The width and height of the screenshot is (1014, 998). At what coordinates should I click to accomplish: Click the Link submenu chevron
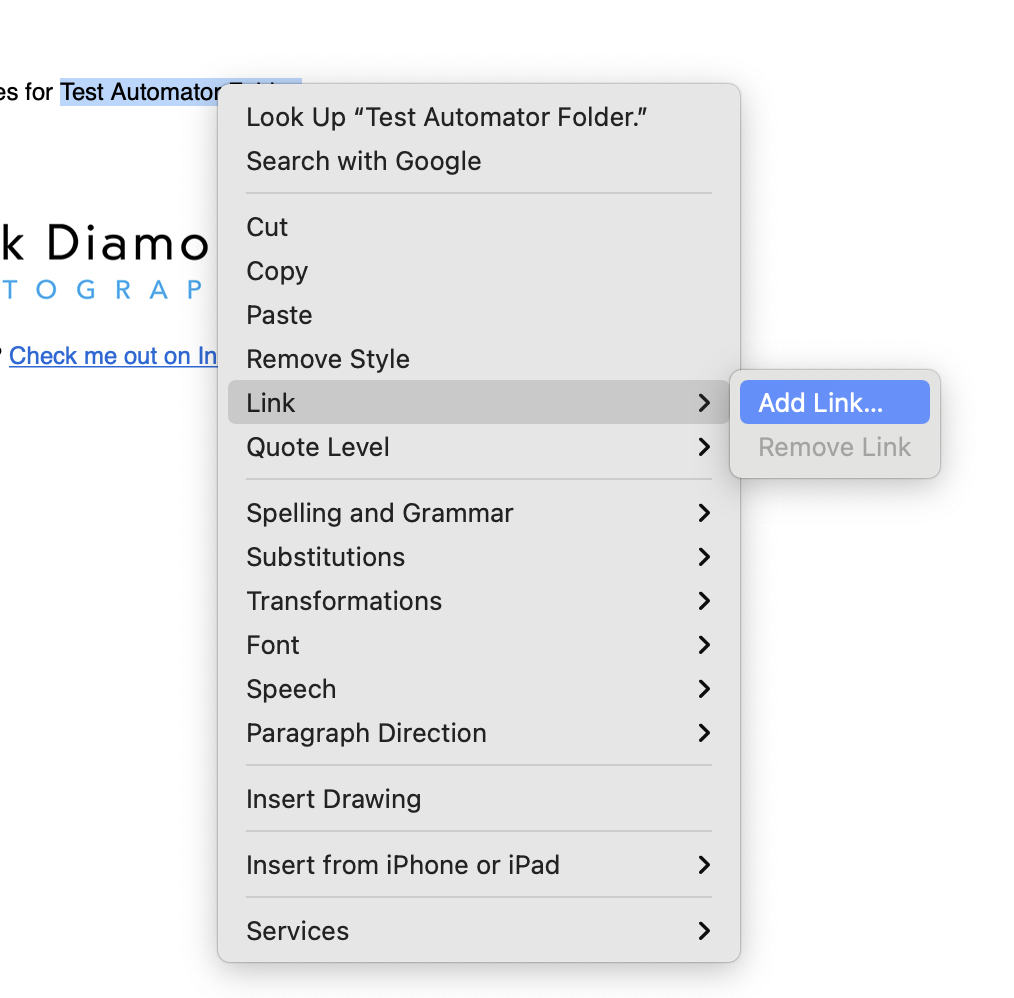point(704,403)
